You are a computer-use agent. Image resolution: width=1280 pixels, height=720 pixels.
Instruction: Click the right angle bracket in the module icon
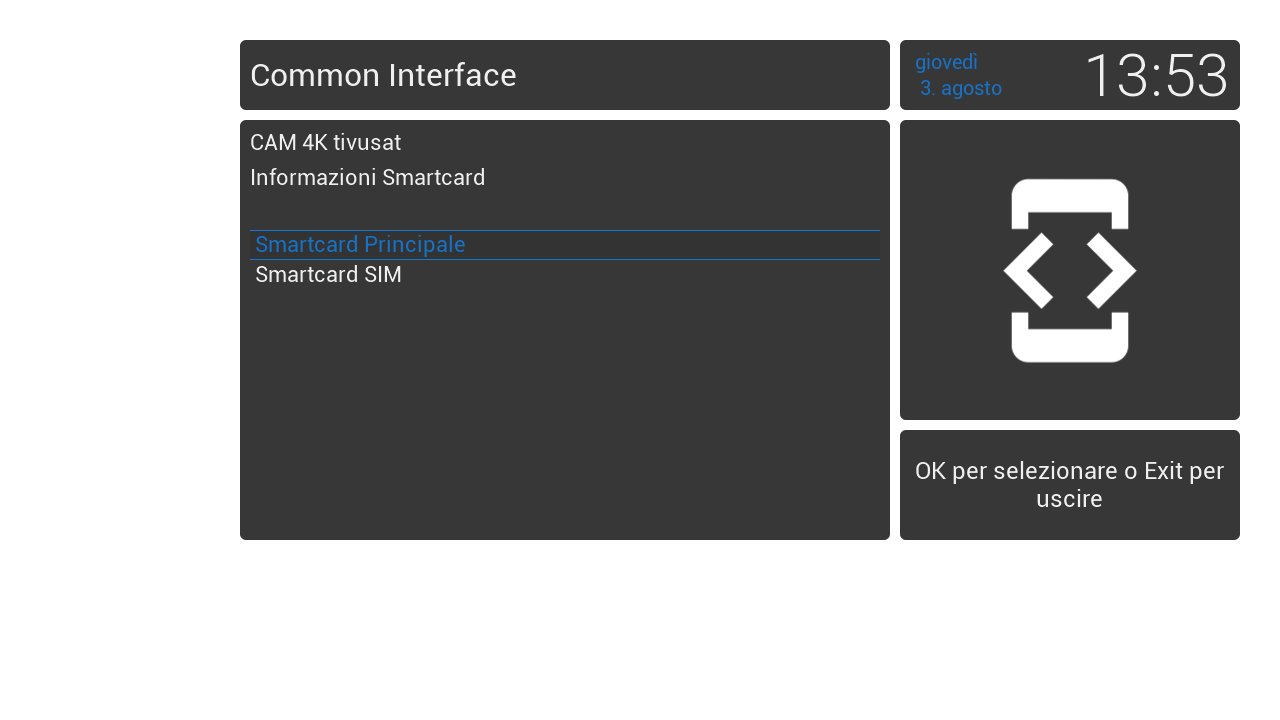point(1111,270)
